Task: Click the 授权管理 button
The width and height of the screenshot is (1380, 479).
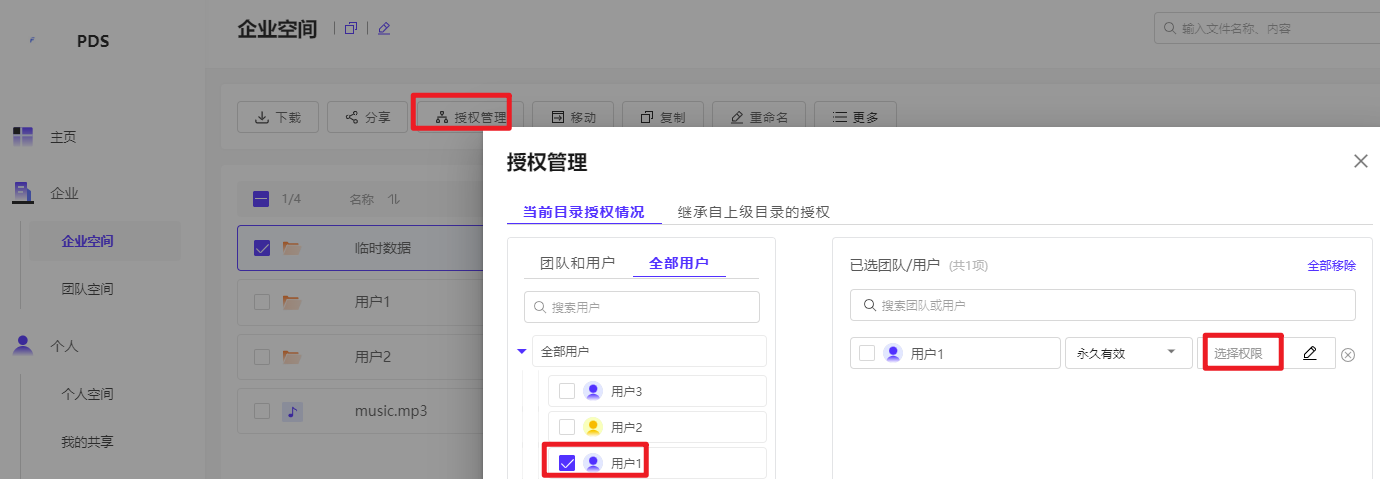Action: click(x=470, y=117)
